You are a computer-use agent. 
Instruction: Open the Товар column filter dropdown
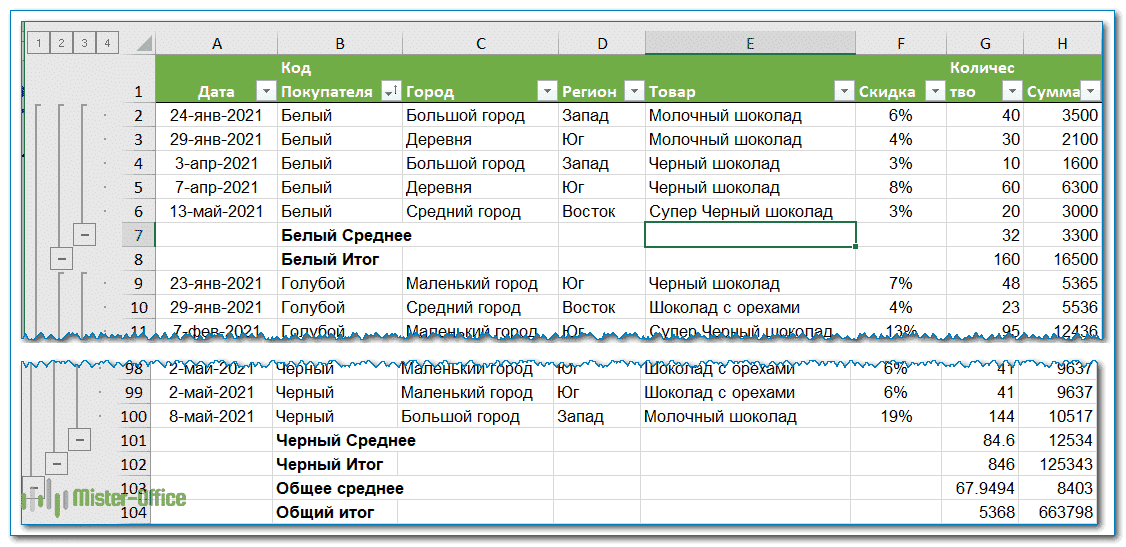pyautogui.click(x=843, y=91)
